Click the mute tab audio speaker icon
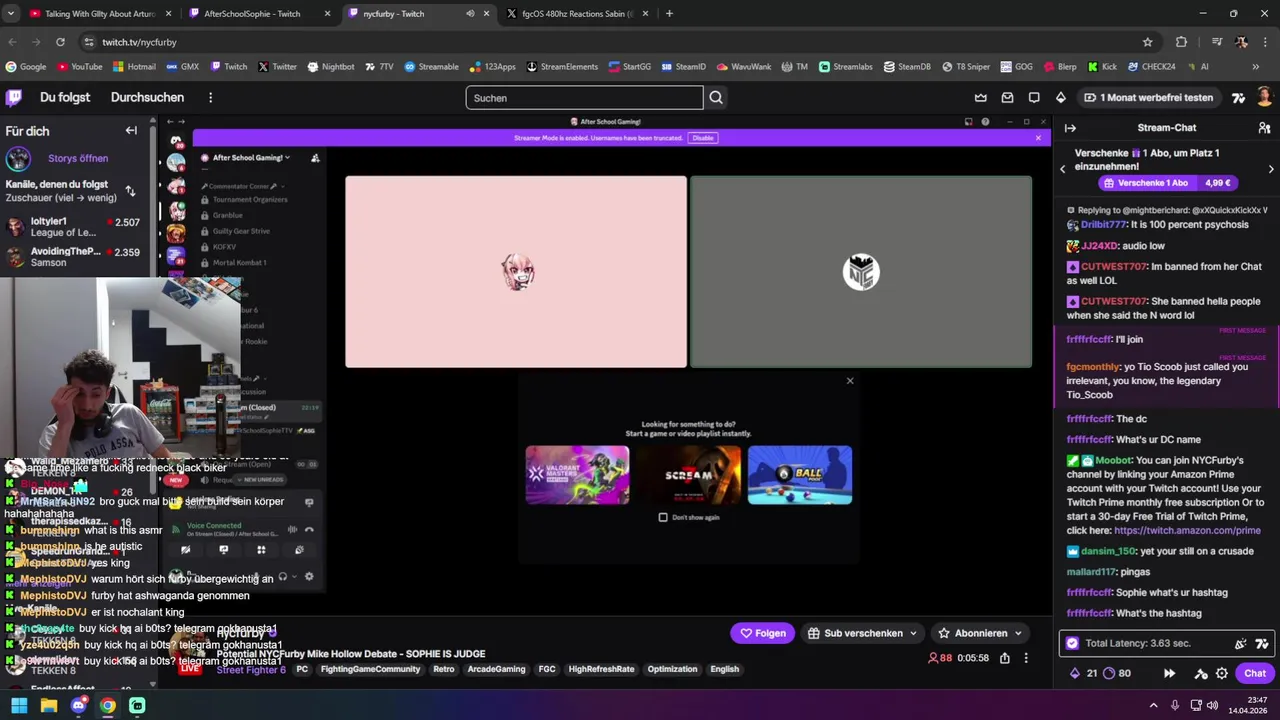The image size is (1280, 720). 470,14
